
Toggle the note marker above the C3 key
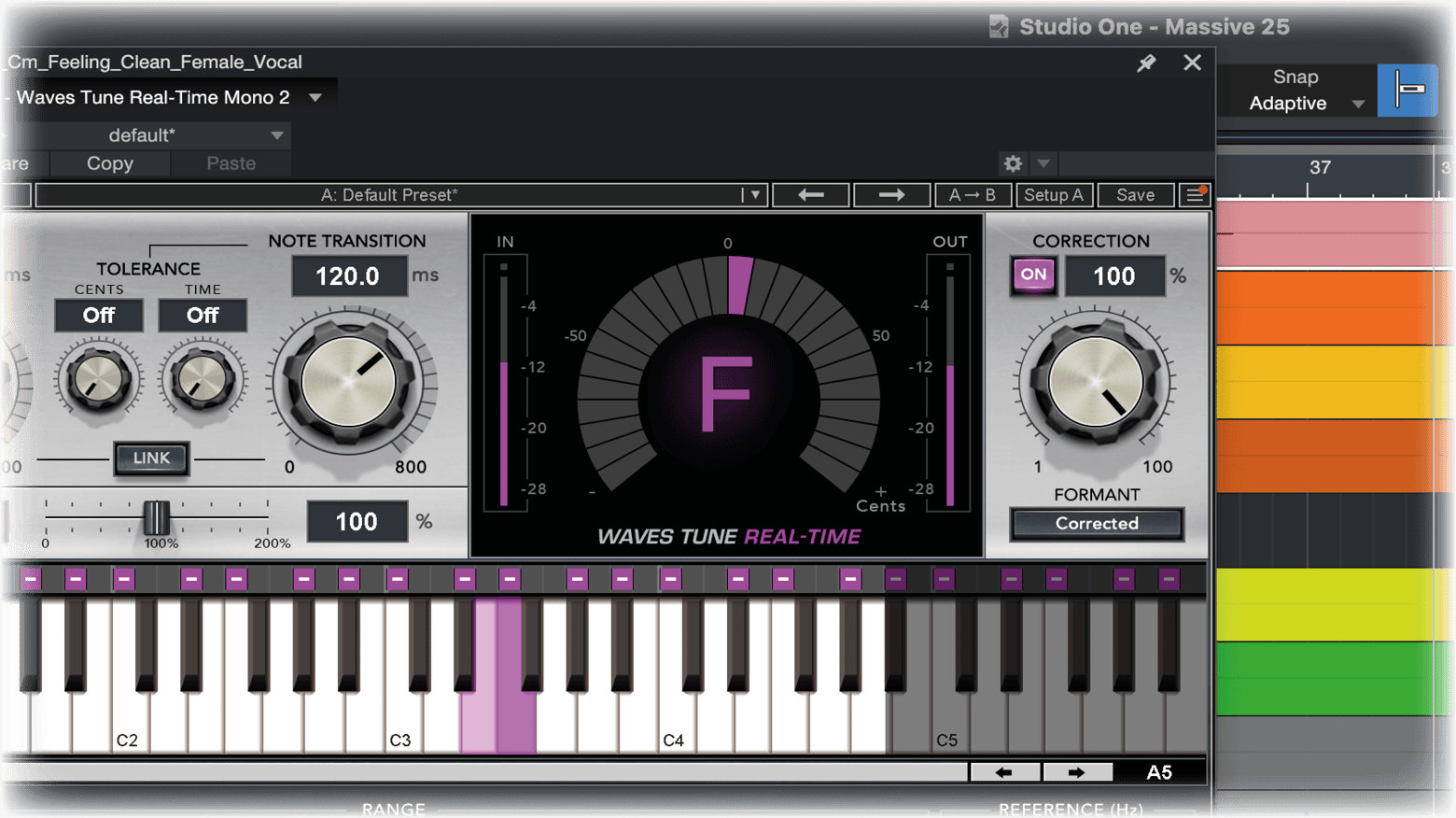point(398,579)
